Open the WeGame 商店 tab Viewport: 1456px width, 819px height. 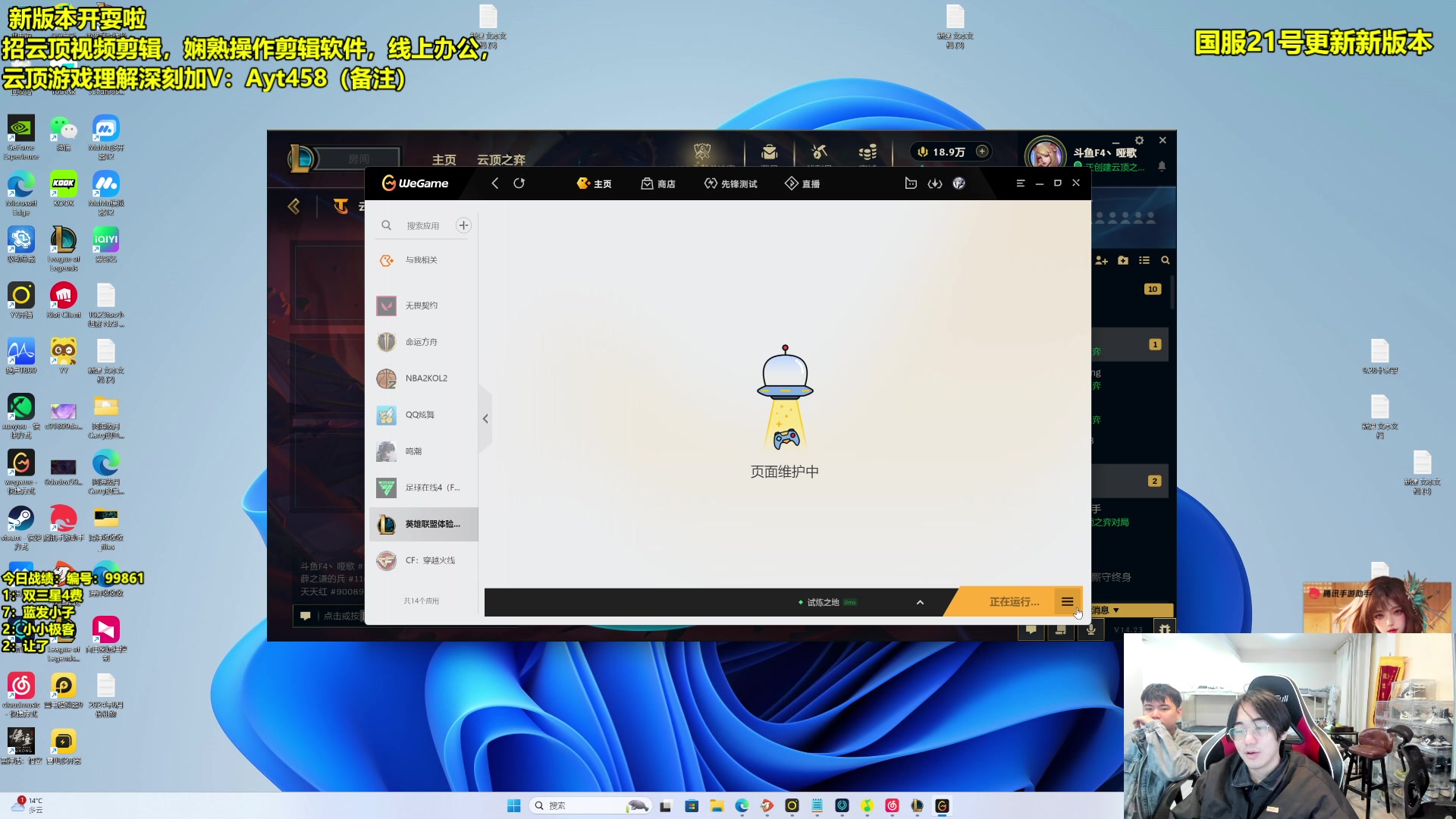pos(658,184)
